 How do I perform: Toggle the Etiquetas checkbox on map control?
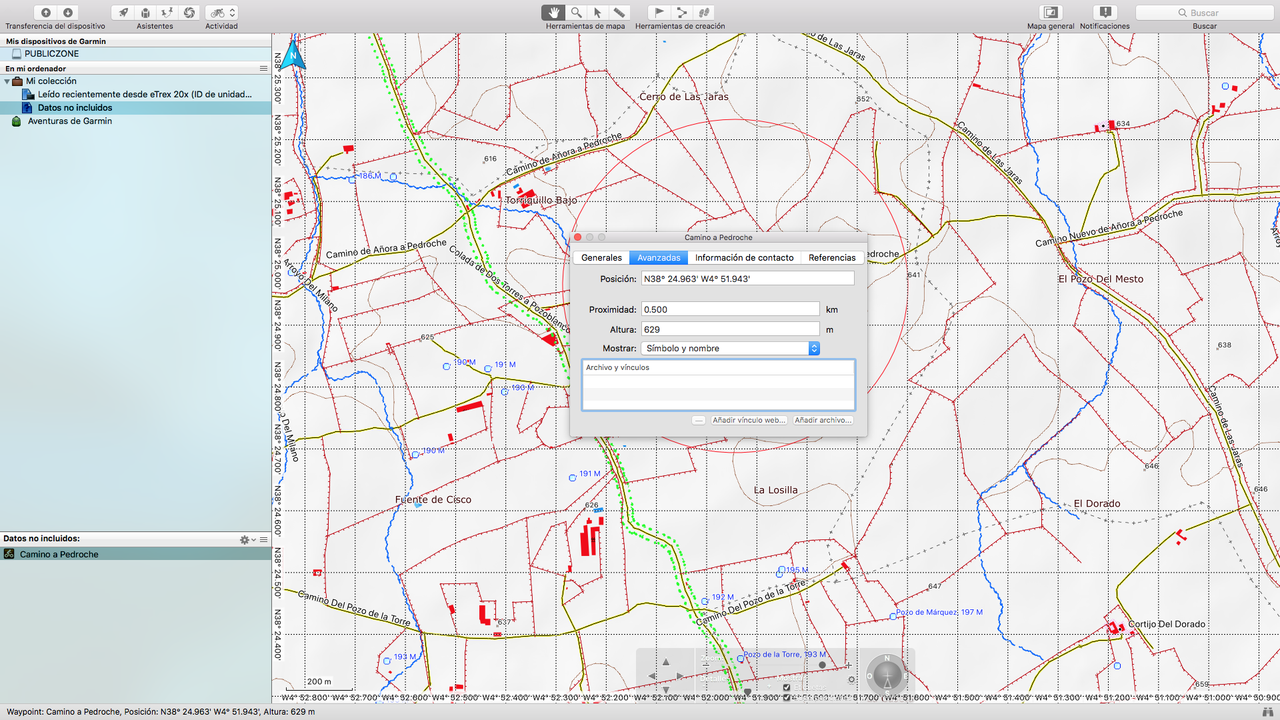click(x=786, y=687)
